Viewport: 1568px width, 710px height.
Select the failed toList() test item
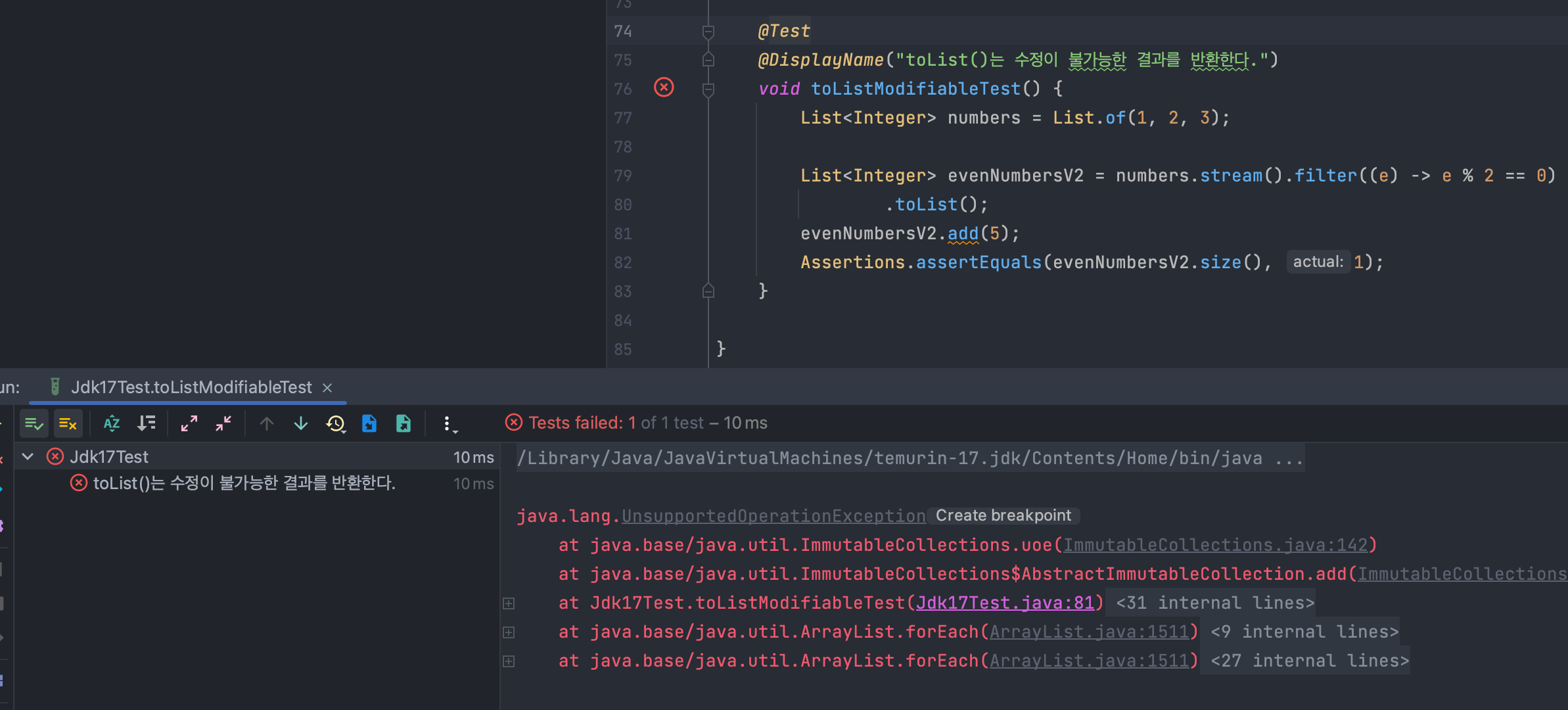point(244,484)
